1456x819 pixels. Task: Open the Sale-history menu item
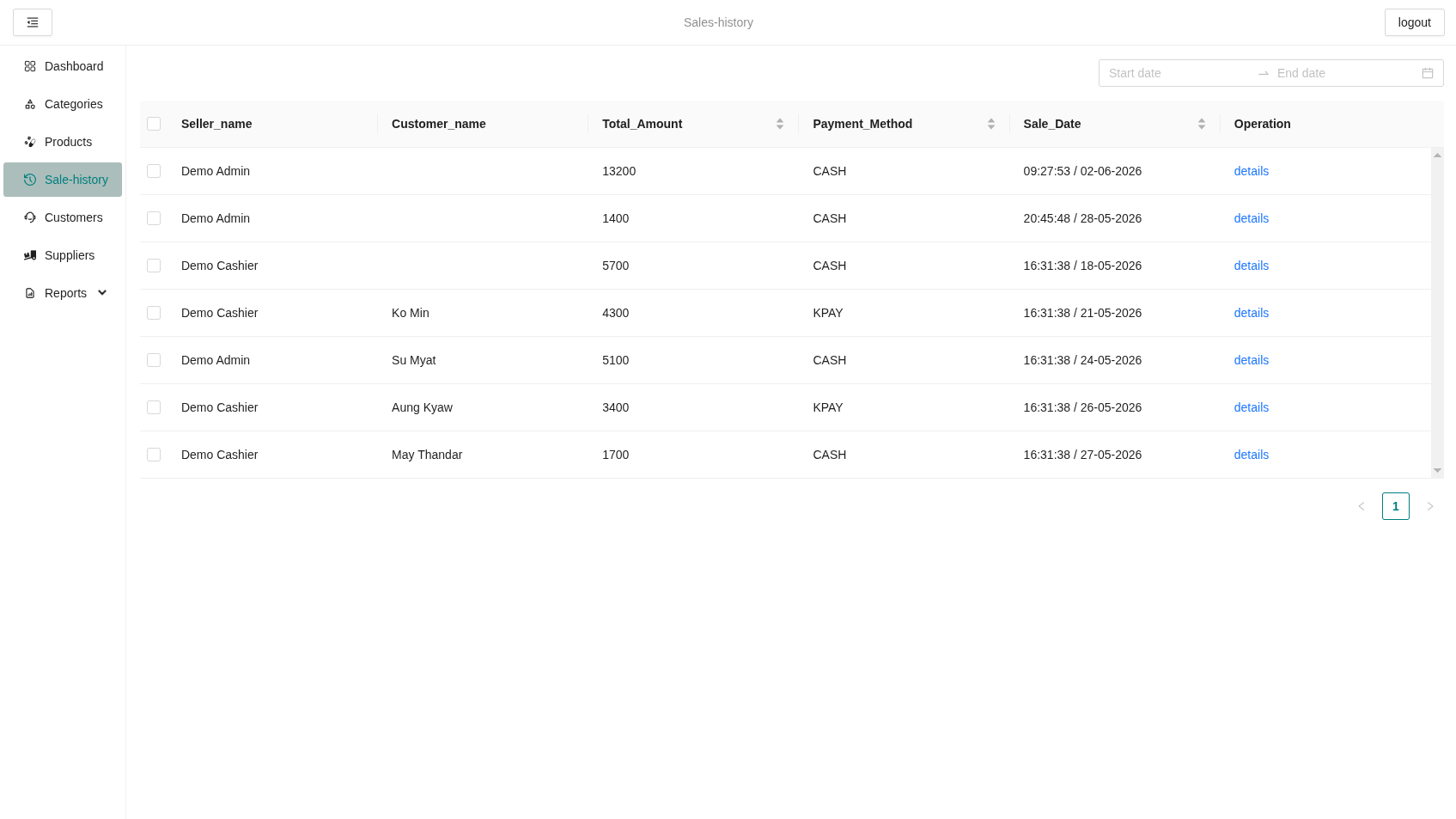pos(63,180)
